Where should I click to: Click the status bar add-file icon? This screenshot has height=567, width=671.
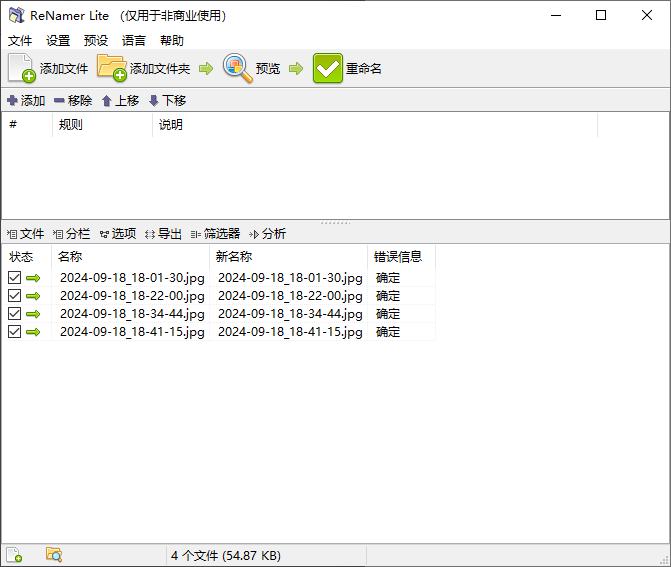[14, 555]
